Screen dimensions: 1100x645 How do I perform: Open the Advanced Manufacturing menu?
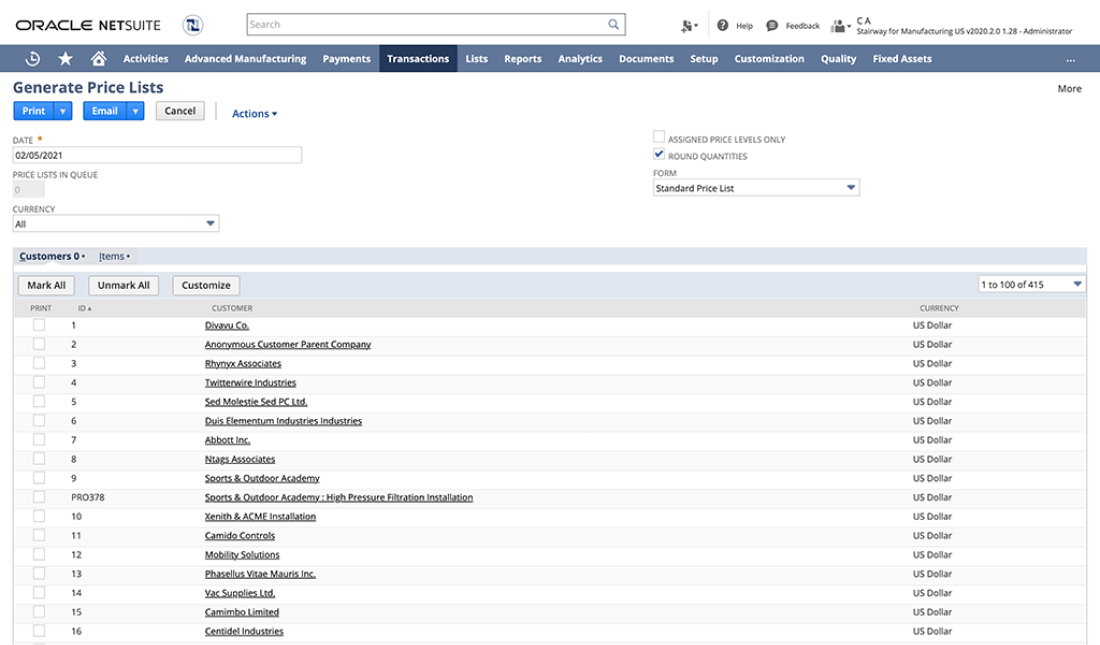246,59
